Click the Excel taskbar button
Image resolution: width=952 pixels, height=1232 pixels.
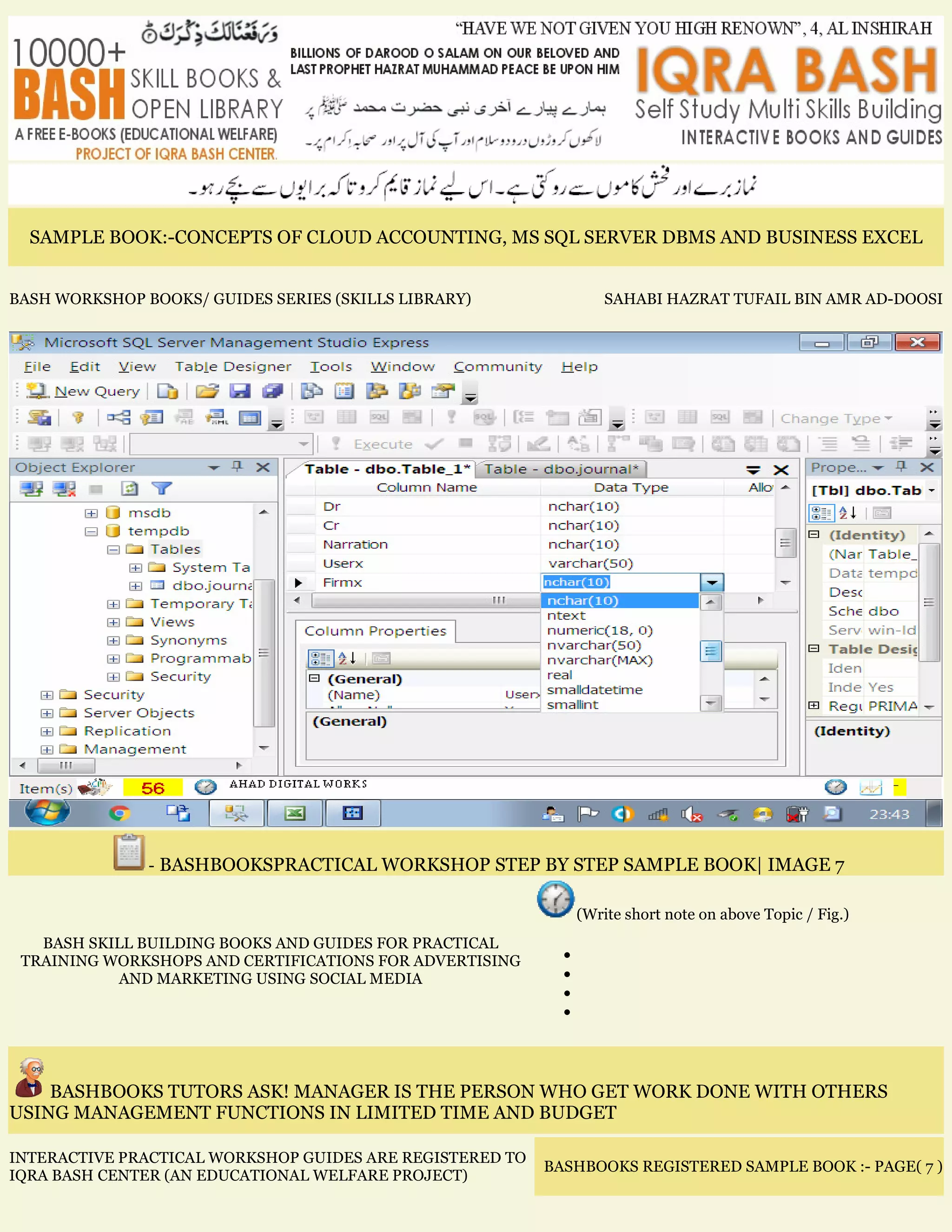tap(295, 814)
